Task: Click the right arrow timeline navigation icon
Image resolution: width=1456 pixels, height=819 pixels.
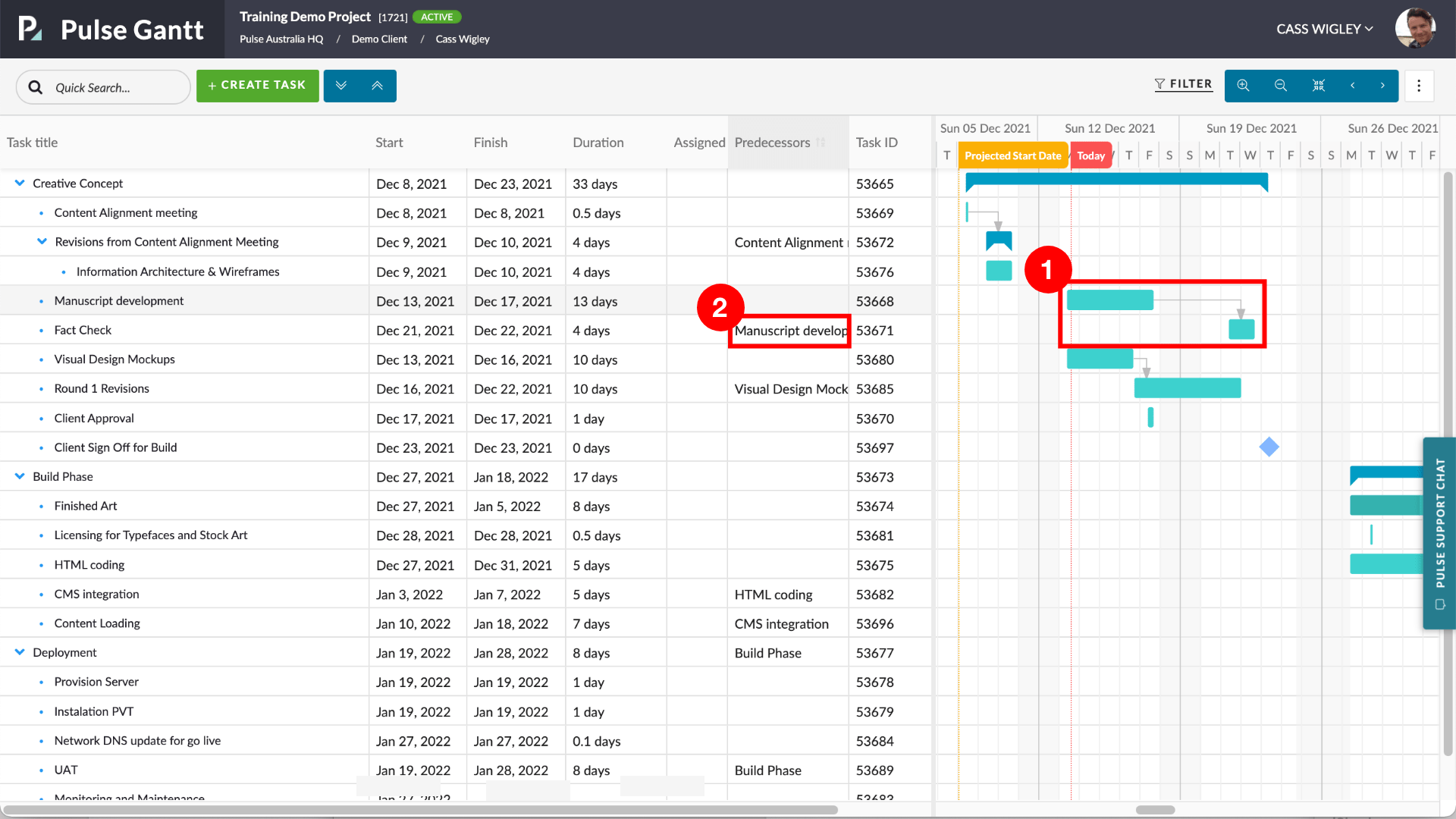Action: click(x=1383, y=85)
